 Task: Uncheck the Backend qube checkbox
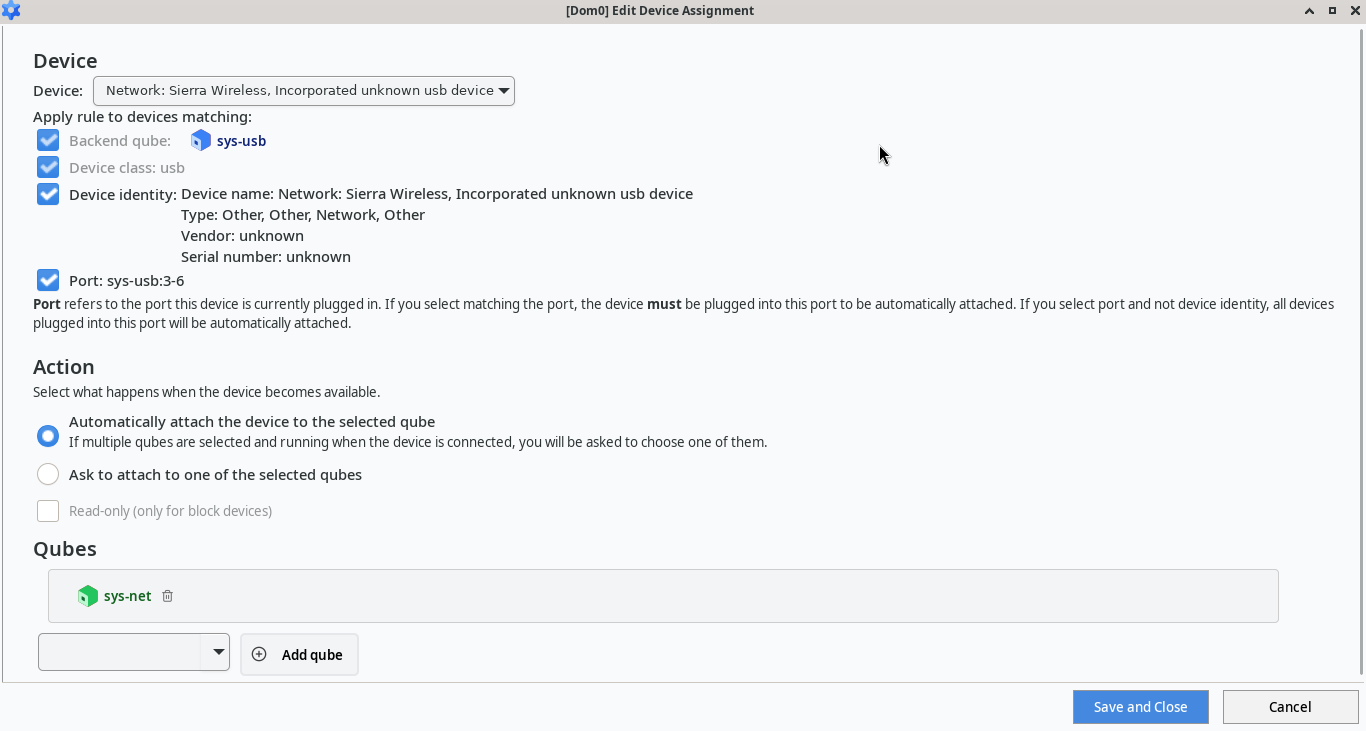[x=47, y=140]
